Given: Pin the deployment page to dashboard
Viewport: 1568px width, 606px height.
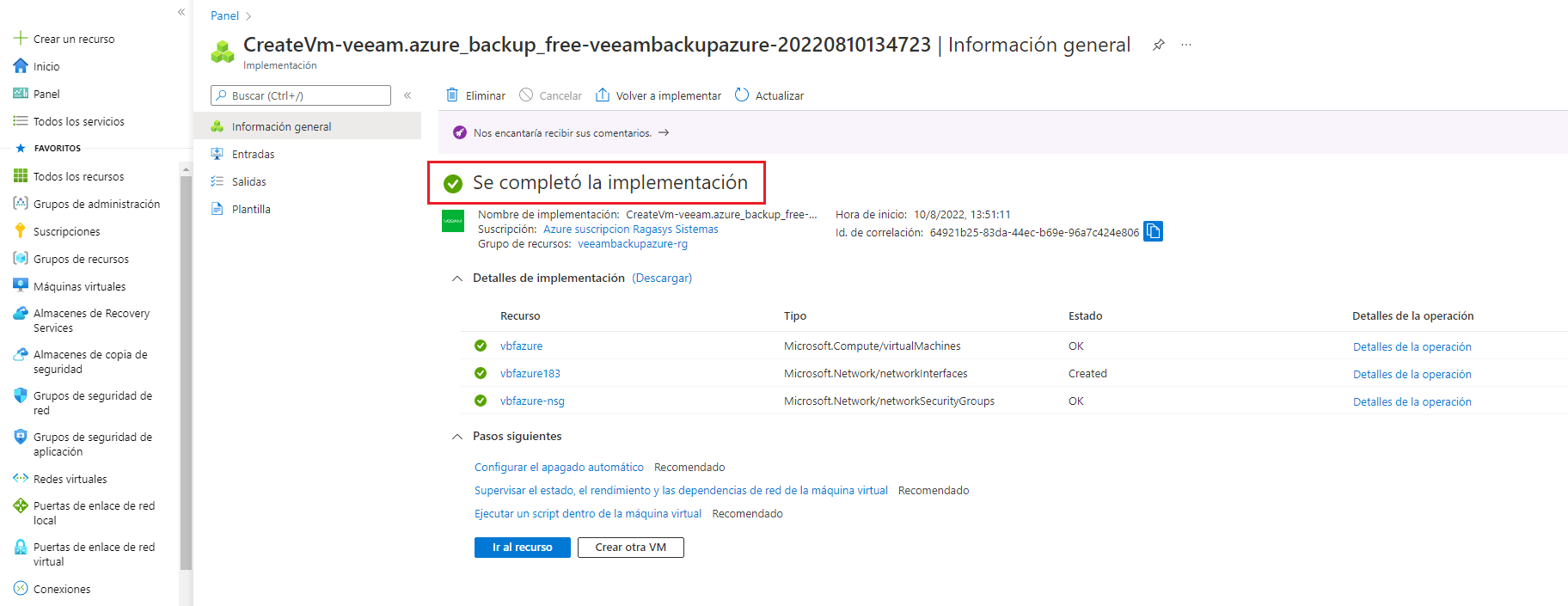Looking at the screenshot, I should (x=1159, y=45).
